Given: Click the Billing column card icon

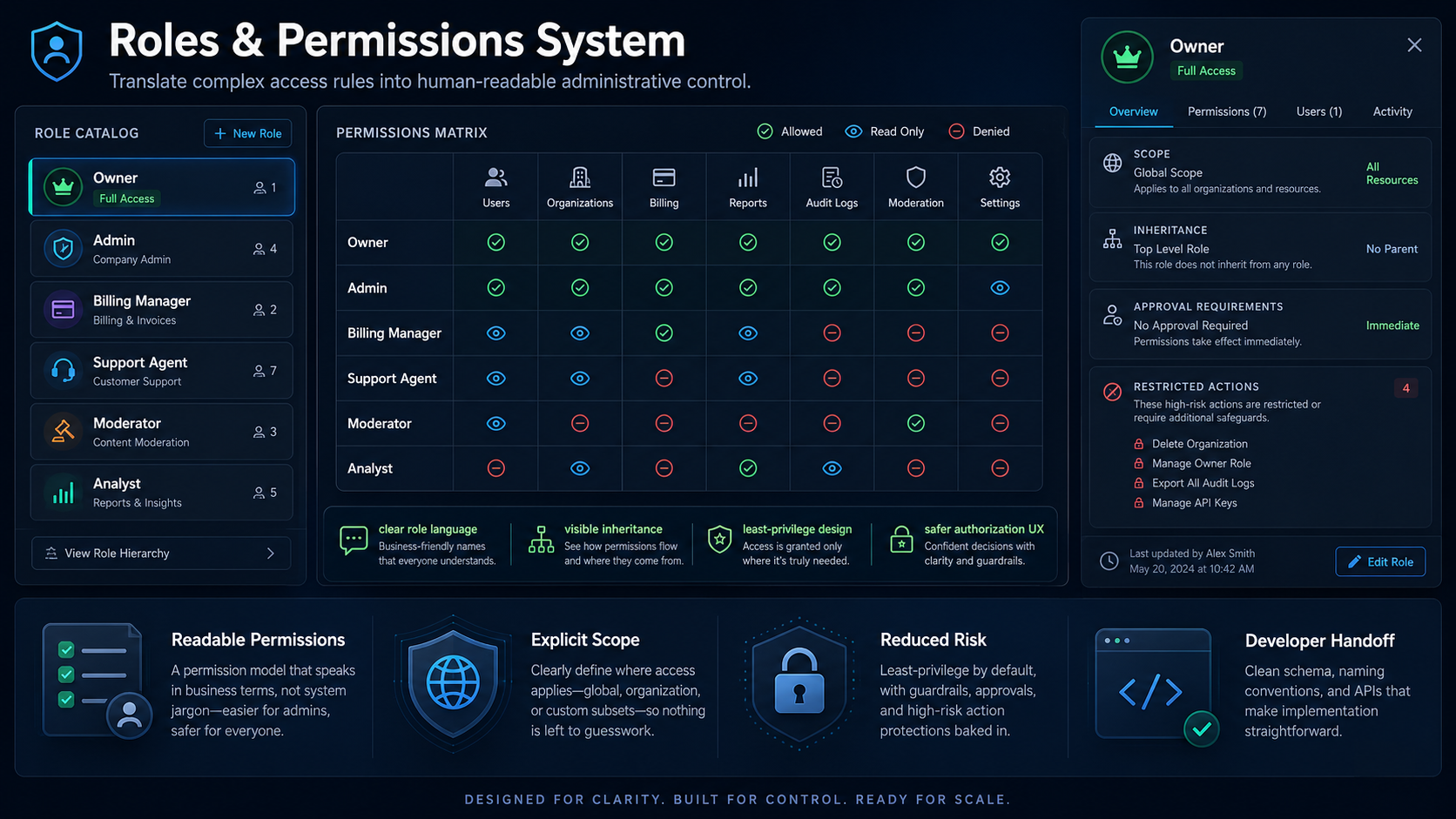Looking at the screenshot, I should tap(664, 178).
